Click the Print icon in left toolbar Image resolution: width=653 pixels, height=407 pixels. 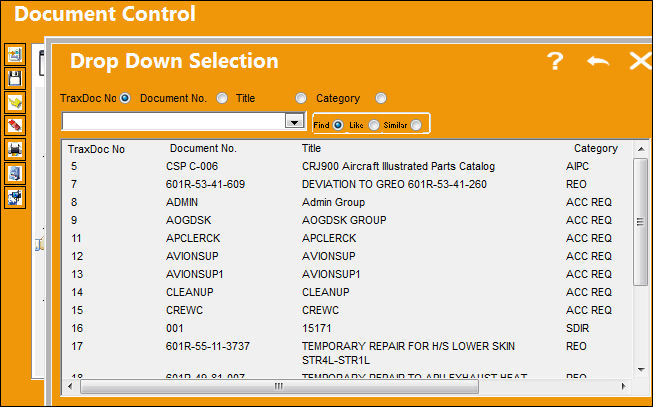tap(15, 150)
